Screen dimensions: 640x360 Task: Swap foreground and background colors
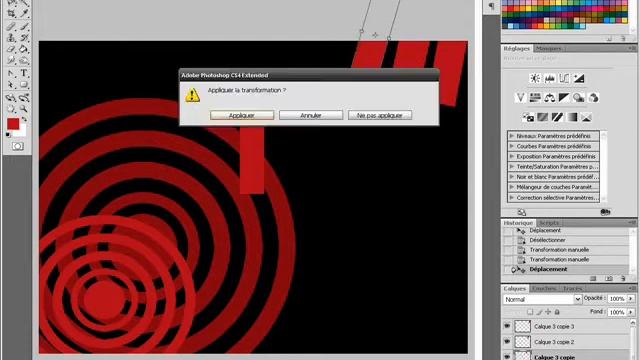pyautogui.click(x=24, y=120)
